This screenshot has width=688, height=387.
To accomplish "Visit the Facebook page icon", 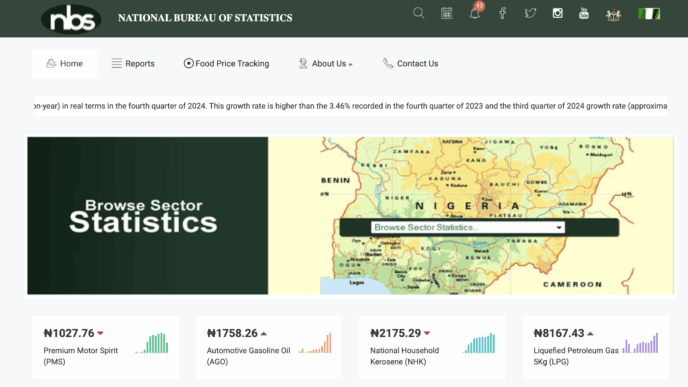I will [502, 13].
